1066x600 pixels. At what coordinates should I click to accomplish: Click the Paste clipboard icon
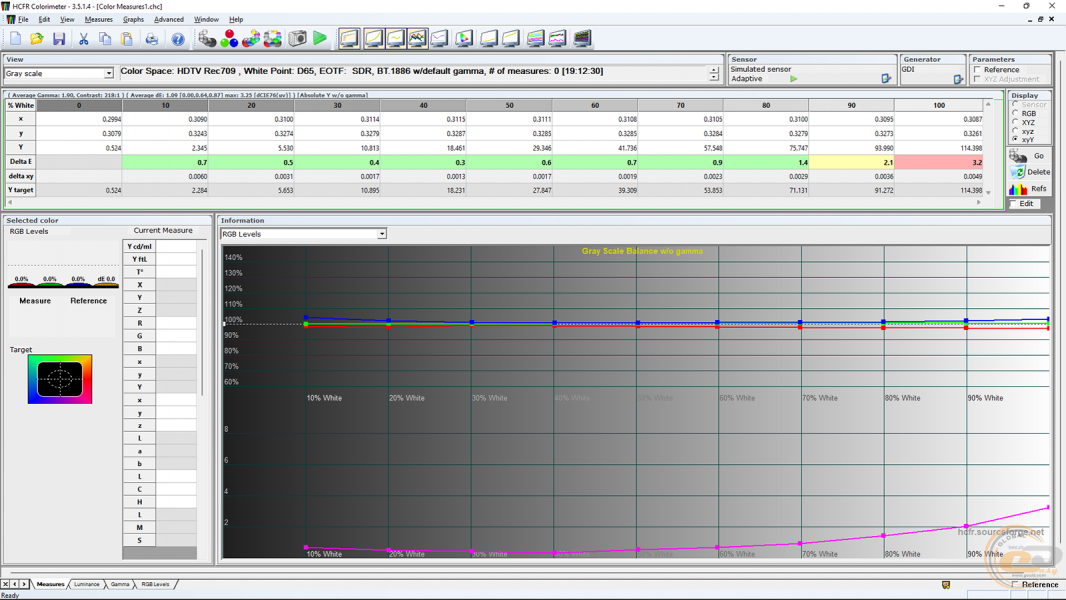point(126,39)
